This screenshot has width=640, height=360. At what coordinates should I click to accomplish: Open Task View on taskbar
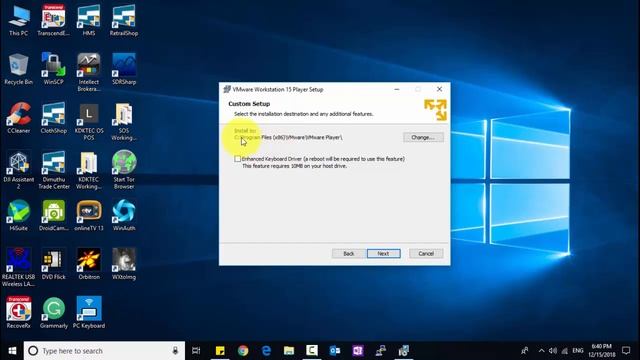pyautogui.click(x=196, y=351)
